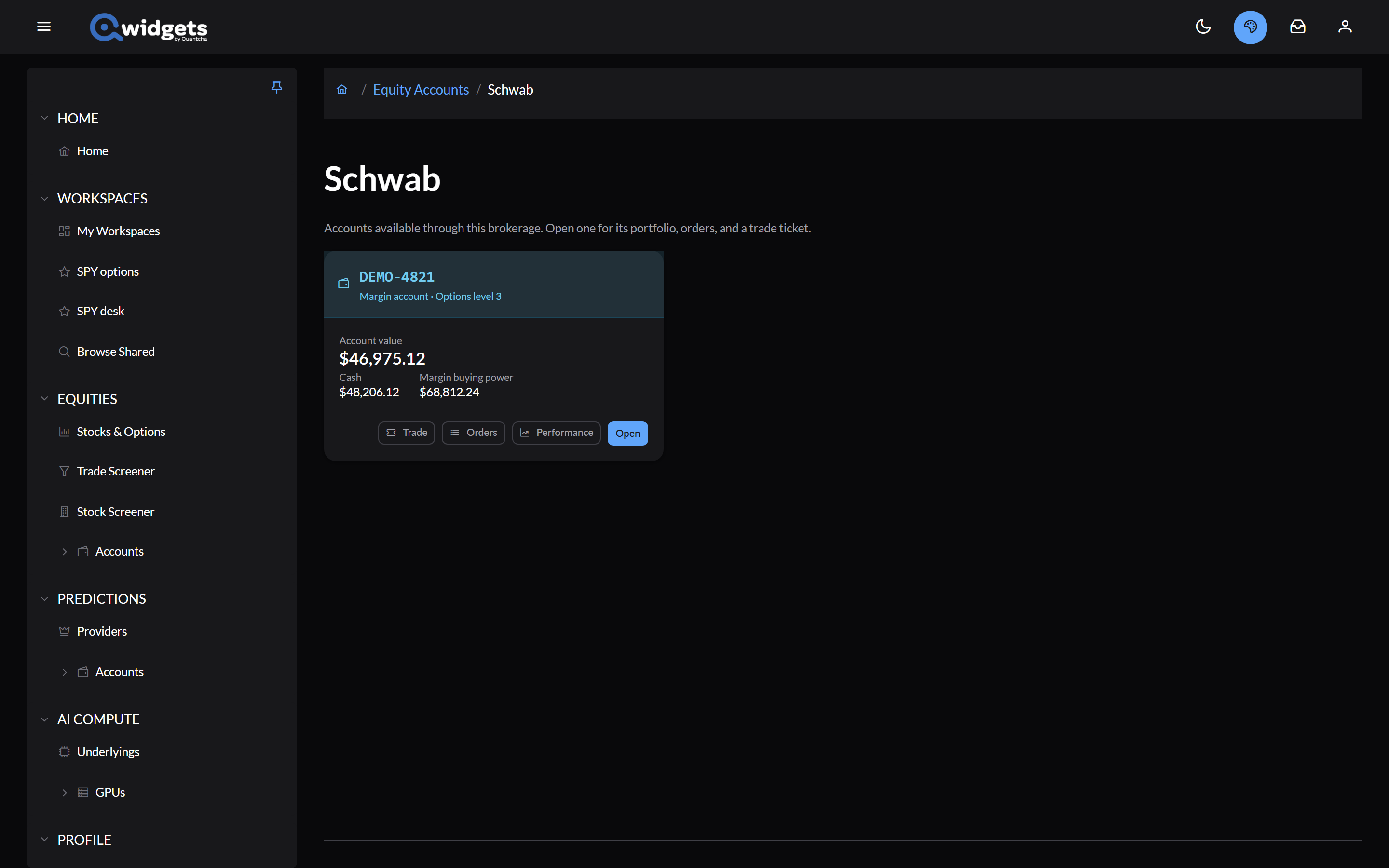Open SPY options workspace
This screenshot has height=868, width=1389.
[108, 271]
